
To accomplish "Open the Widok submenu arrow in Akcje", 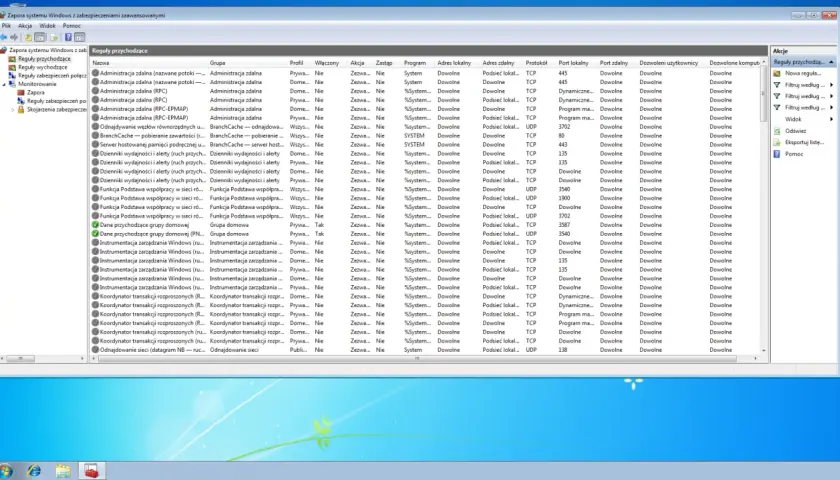I will pos(831,119).
